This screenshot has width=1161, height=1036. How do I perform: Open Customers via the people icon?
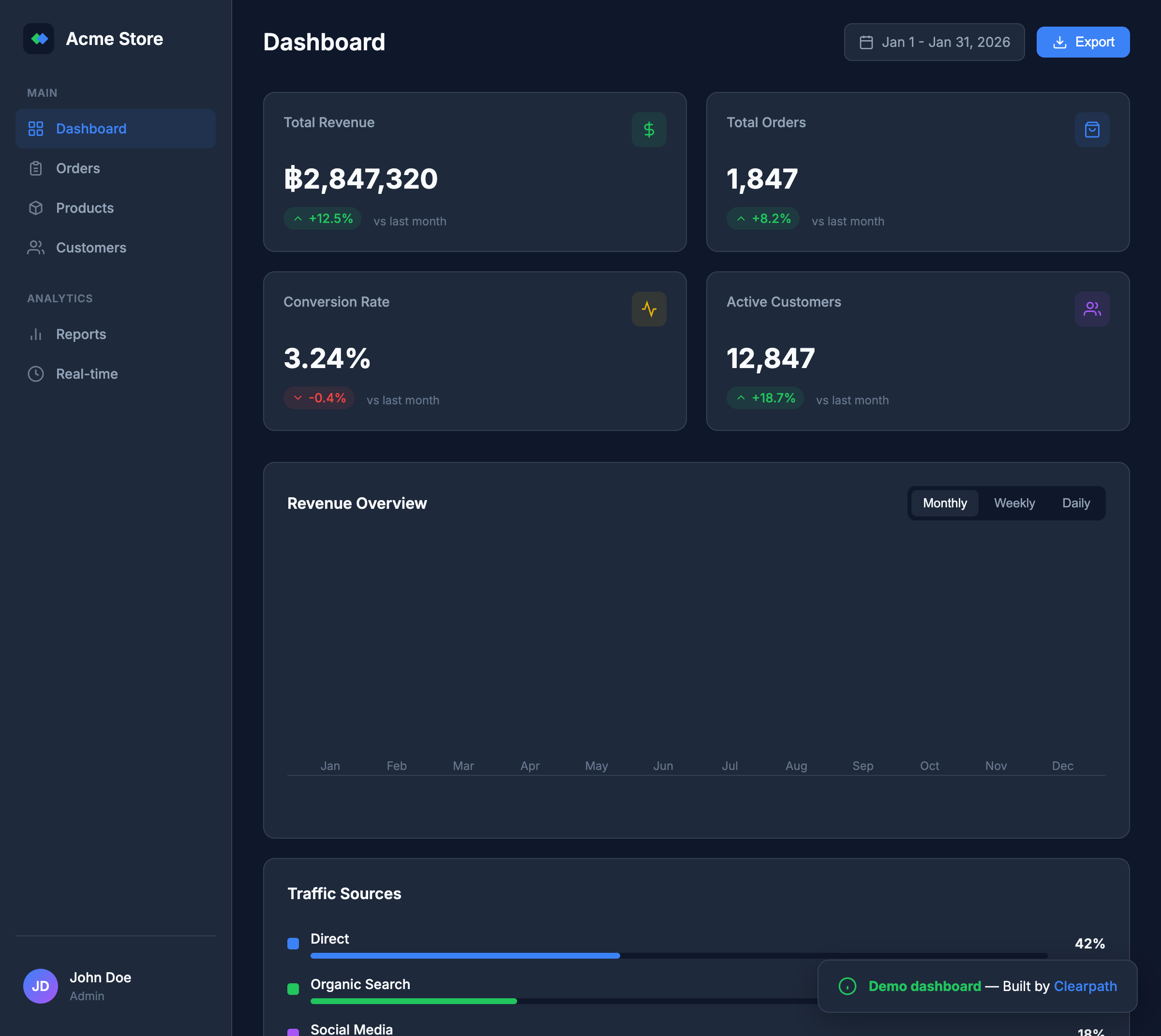[36, 248]
